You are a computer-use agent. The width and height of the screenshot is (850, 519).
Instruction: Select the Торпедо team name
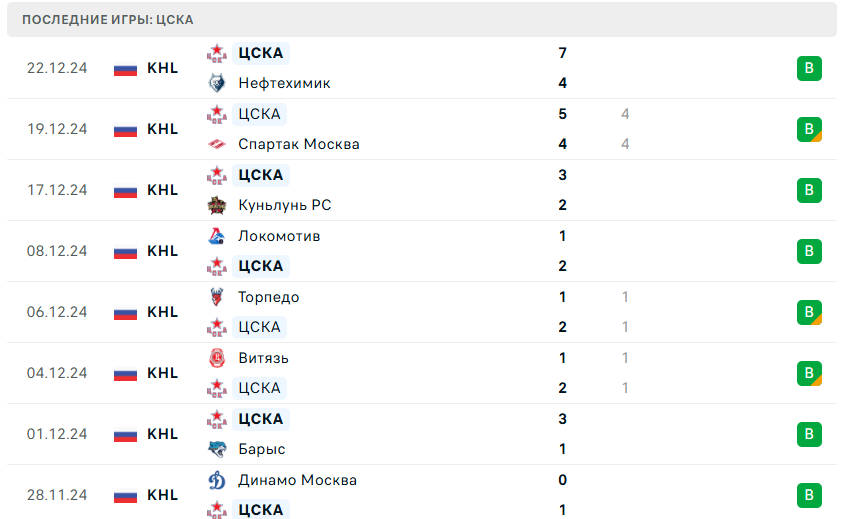268,297
